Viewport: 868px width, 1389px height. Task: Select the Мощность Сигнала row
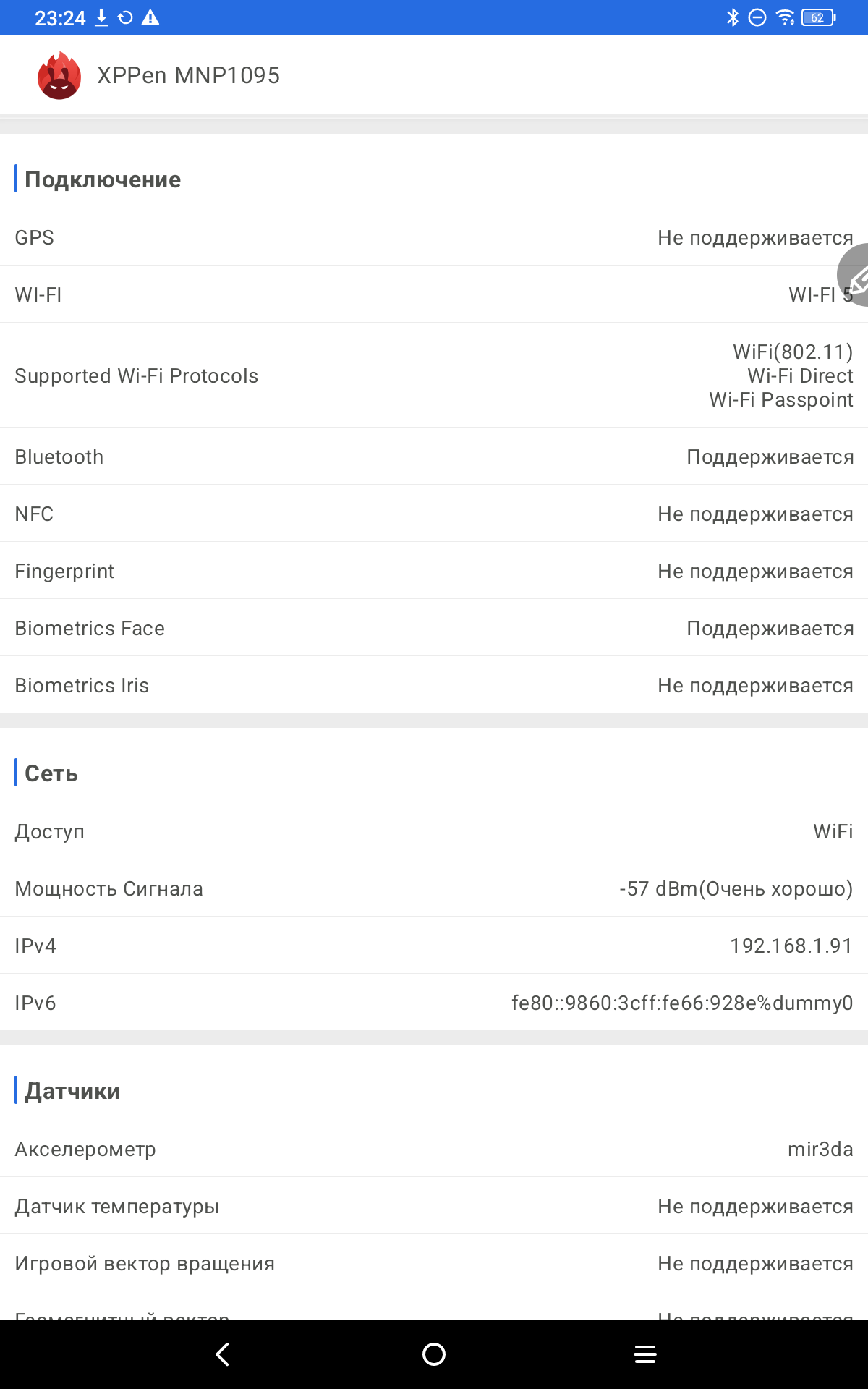[434, 888]
